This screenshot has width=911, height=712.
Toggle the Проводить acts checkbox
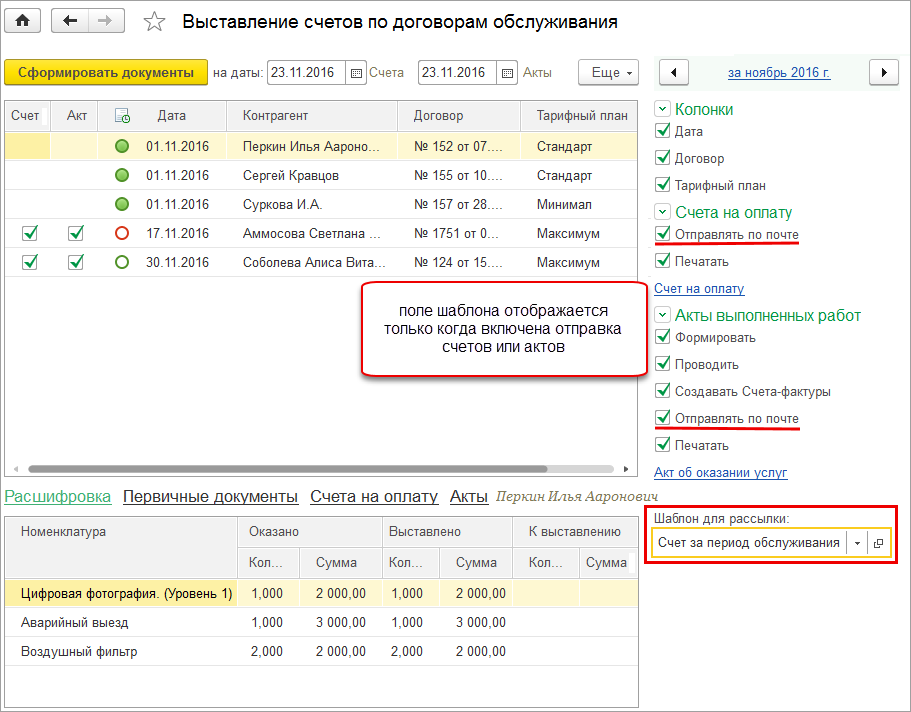coord(662,364)
